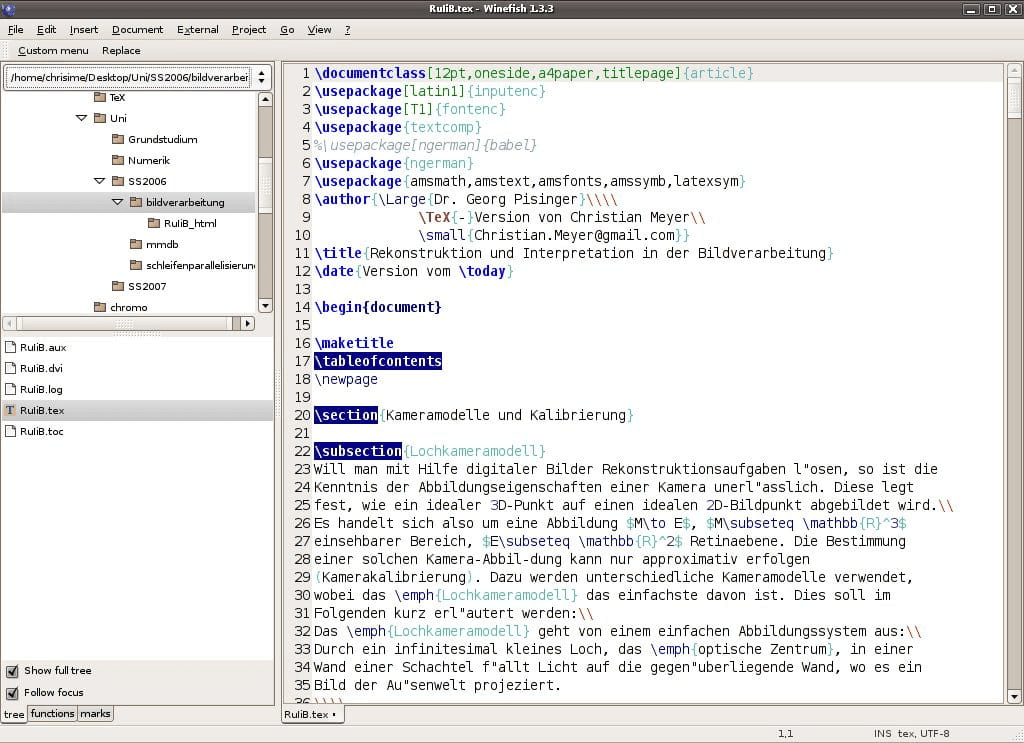Switch to the marks tab
This screenshot has height=743, width=1024.
pos(95,714)
